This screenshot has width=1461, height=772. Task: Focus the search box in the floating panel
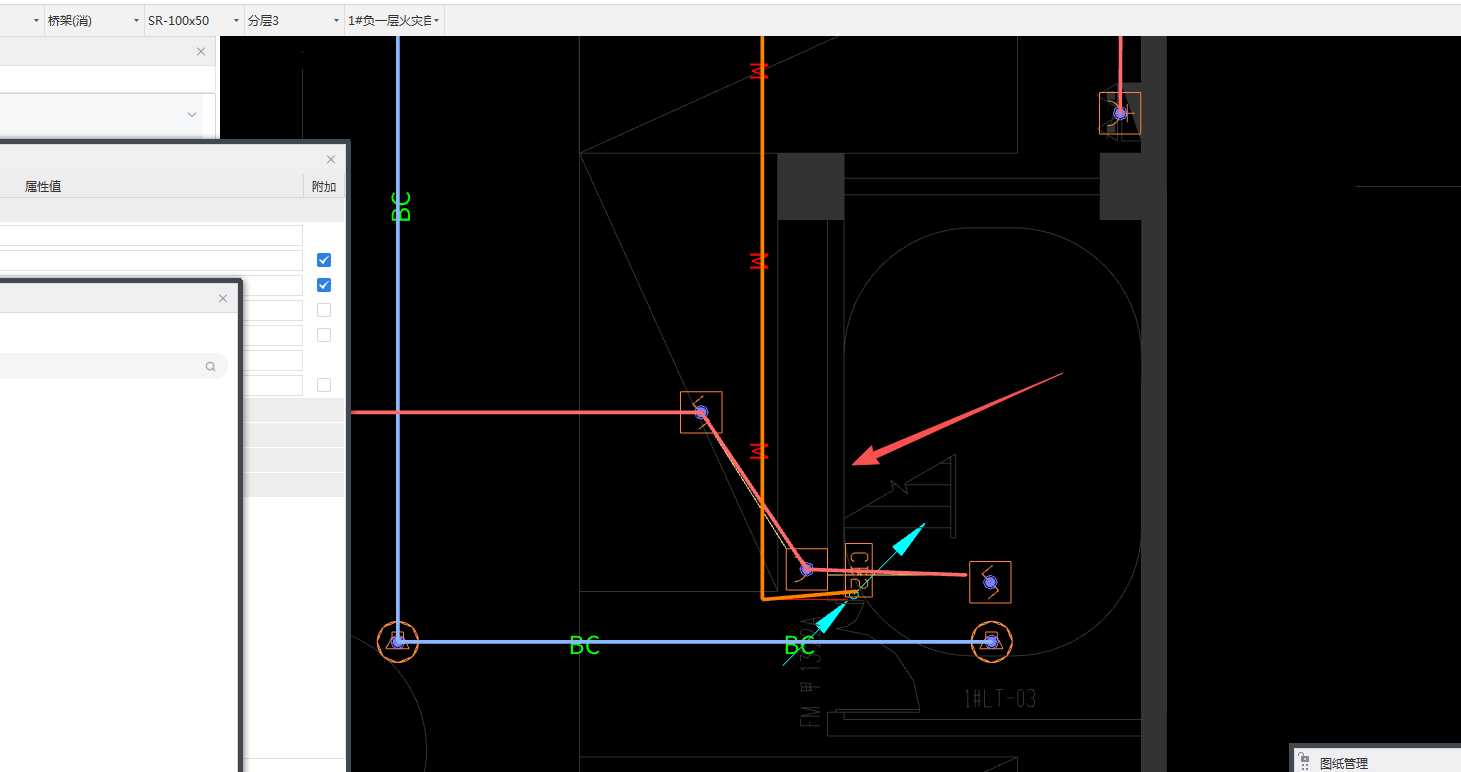point(113,367)
